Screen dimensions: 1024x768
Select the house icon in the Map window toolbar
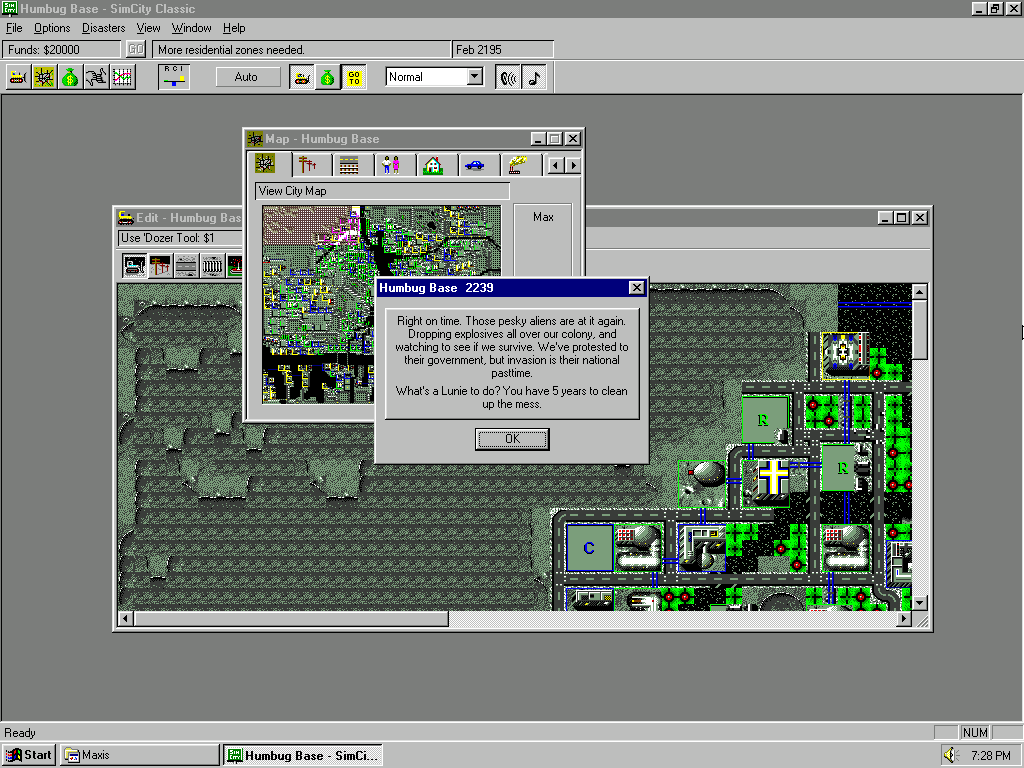(x=434, y=164)
